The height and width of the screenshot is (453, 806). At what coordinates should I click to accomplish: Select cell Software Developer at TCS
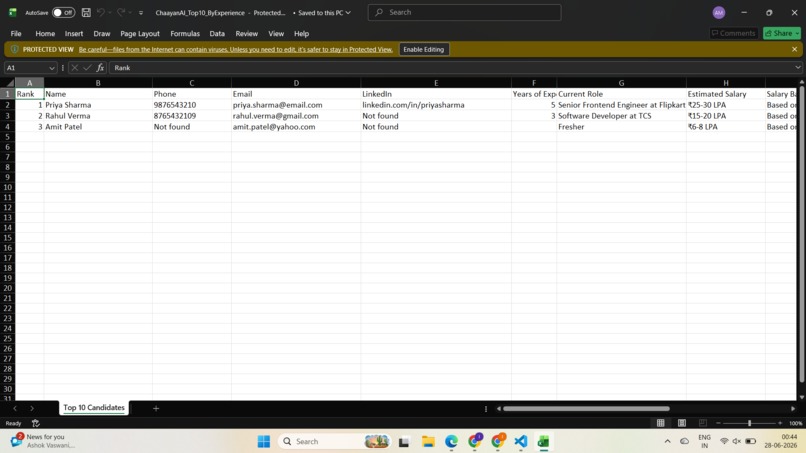[x=621, y=116]
